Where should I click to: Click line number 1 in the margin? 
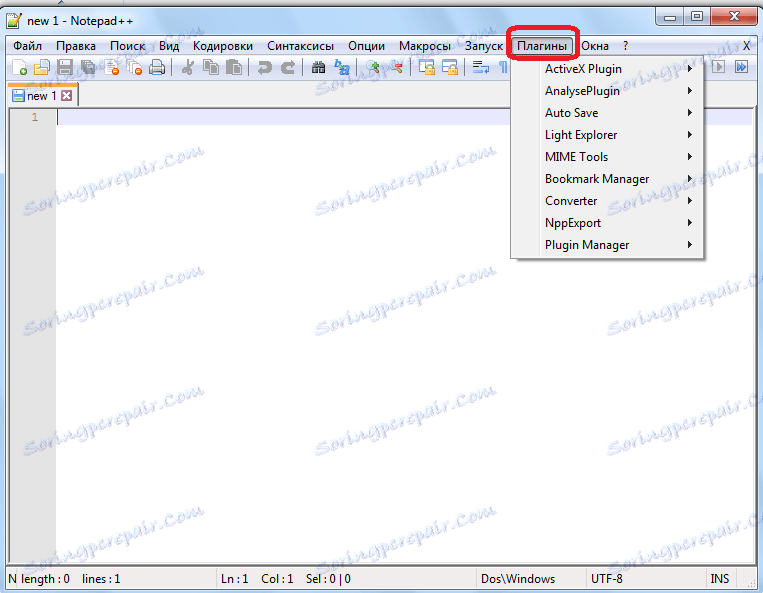point(35,117)
